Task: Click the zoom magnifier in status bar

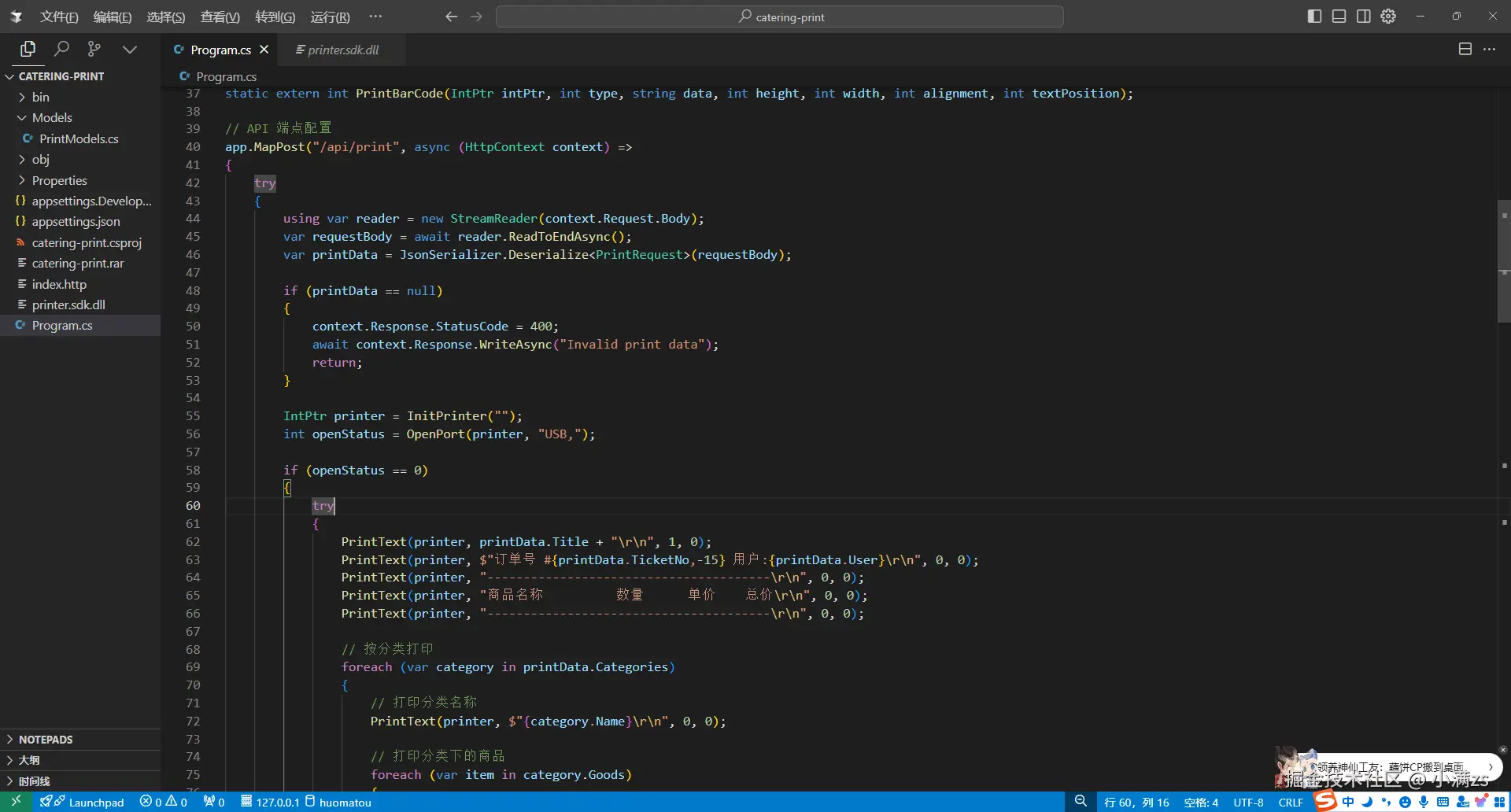Action: click(1081, 801)
